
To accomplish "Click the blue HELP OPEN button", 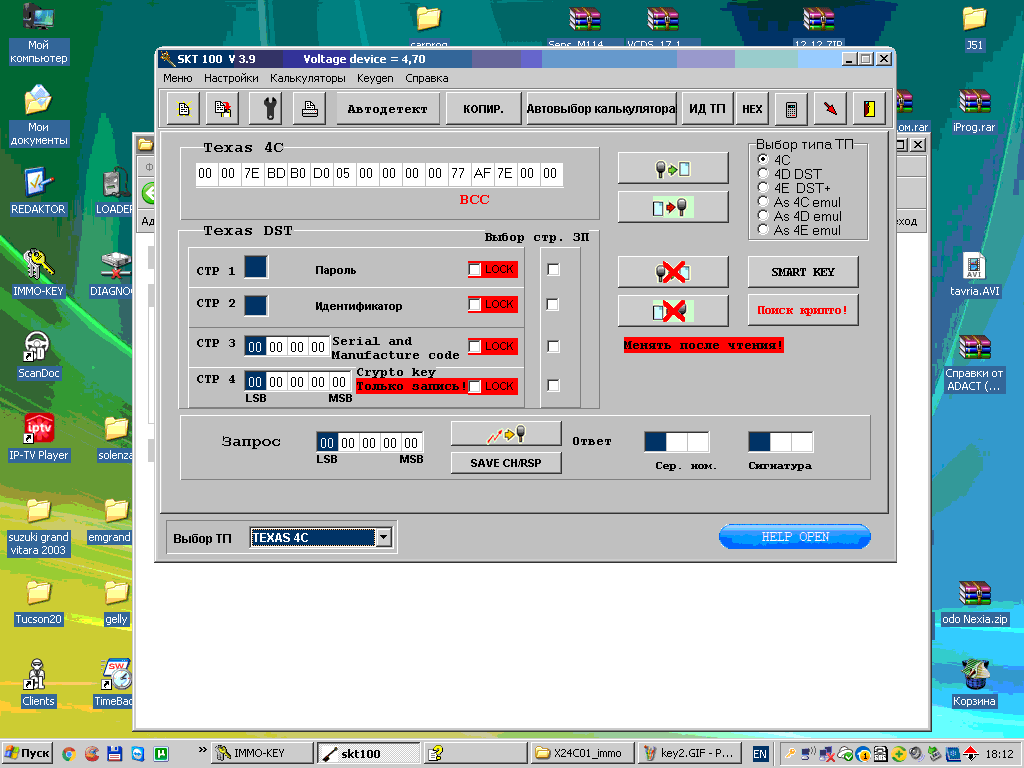I will pyautogui.click(x=794, y=537).
